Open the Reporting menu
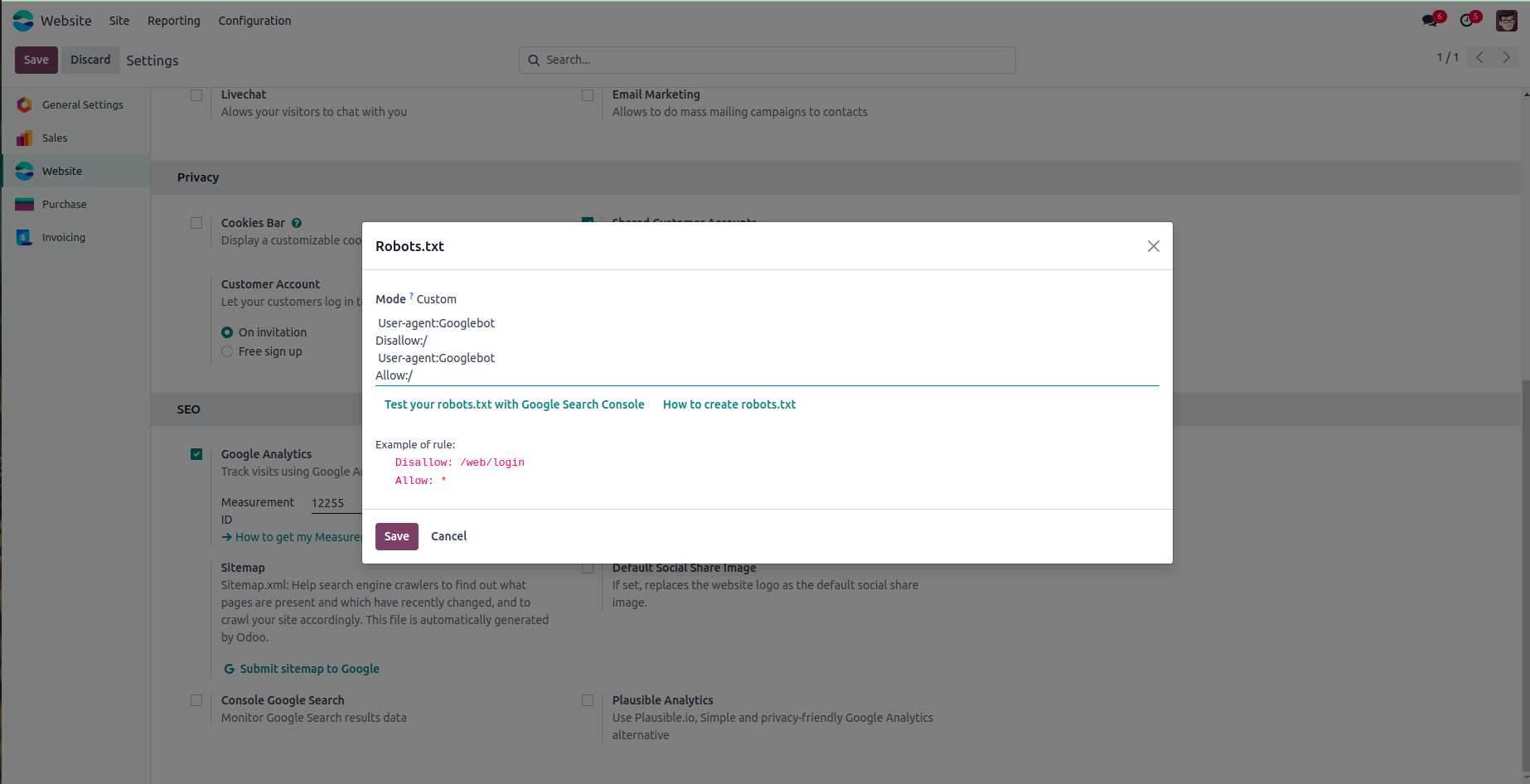The width and height of the screenshot is (1530, 784). [x=174, y=21]
